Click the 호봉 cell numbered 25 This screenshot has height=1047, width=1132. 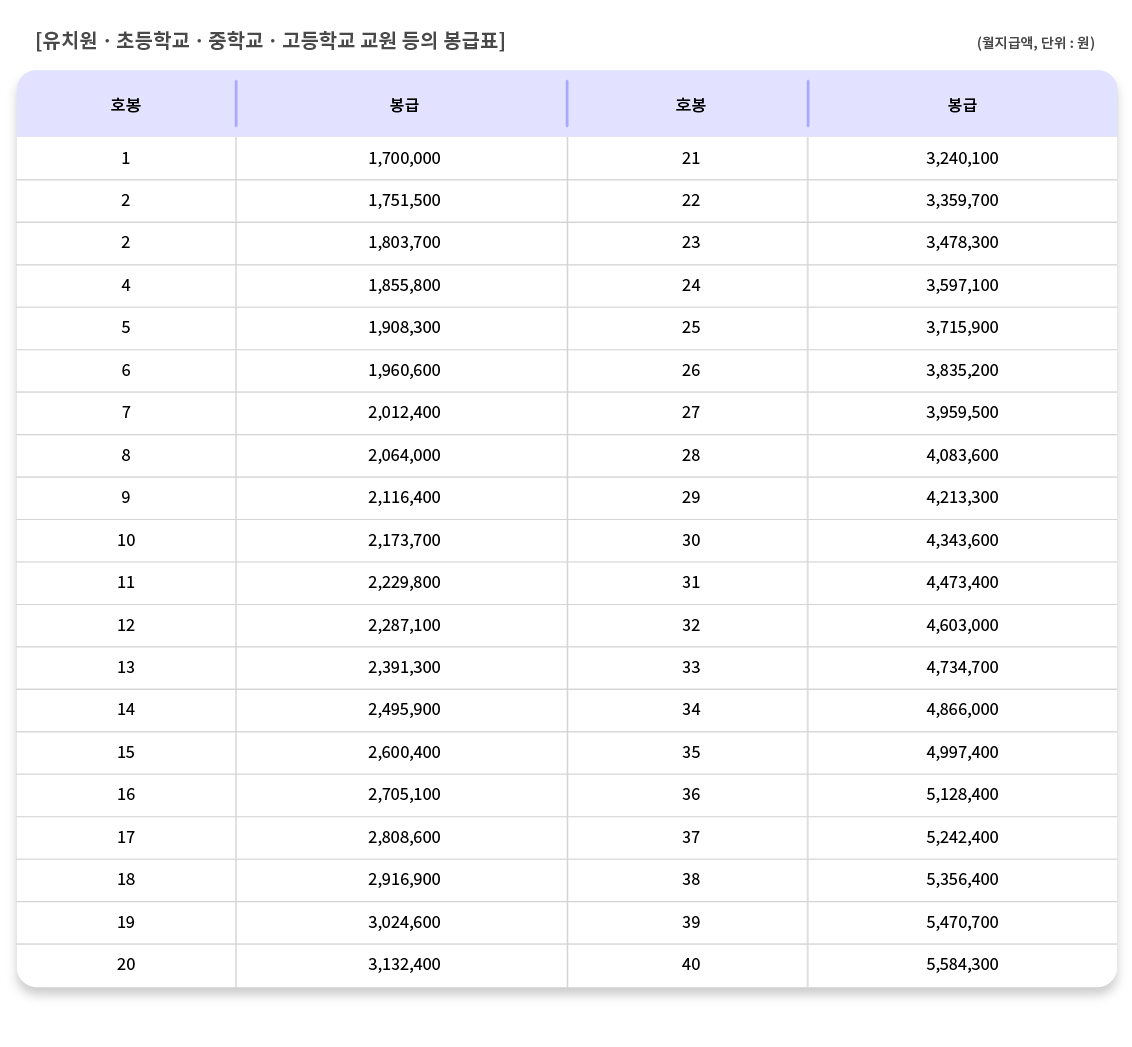coord(691,328)
